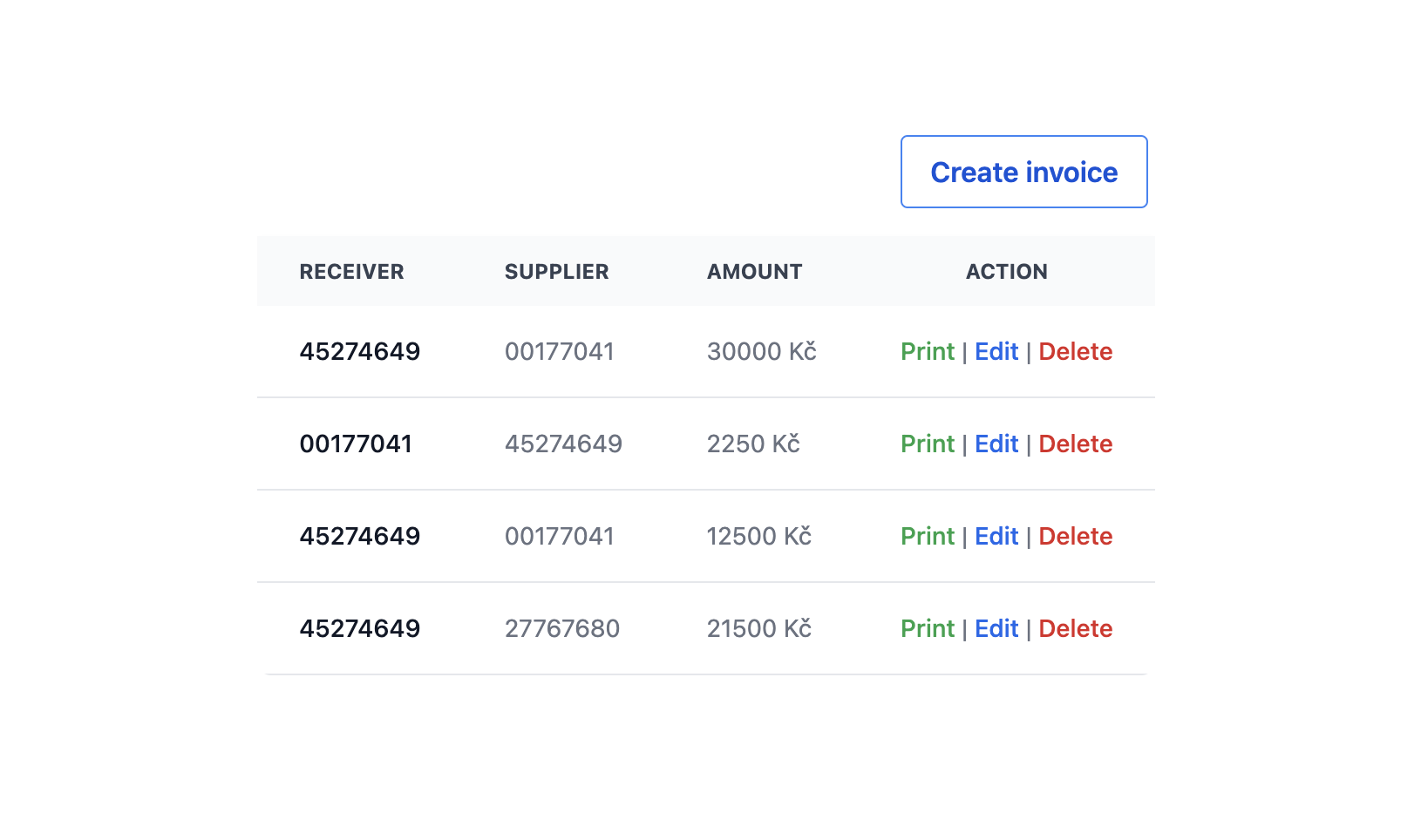The width and height of the screenshot is (1421, 840).
Task: Click the Create invoice button
Action: [x=1023, y=172]
